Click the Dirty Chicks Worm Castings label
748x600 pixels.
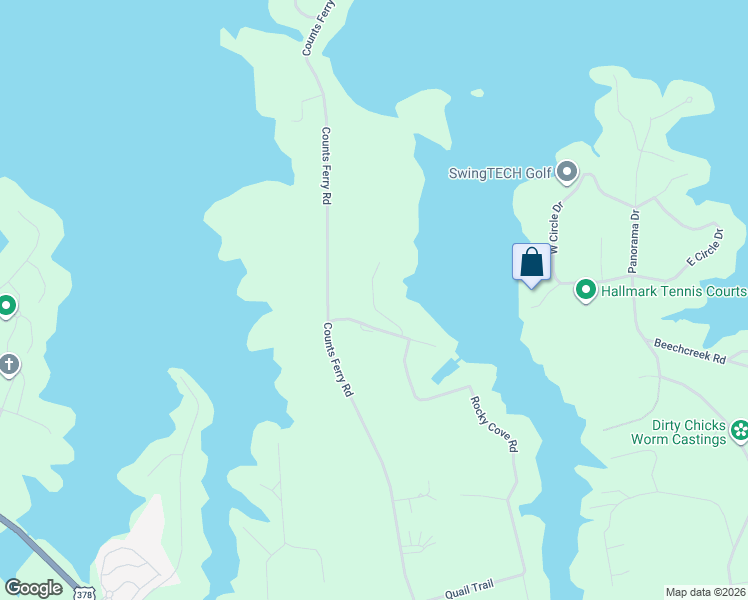click(x=678, y=432)
